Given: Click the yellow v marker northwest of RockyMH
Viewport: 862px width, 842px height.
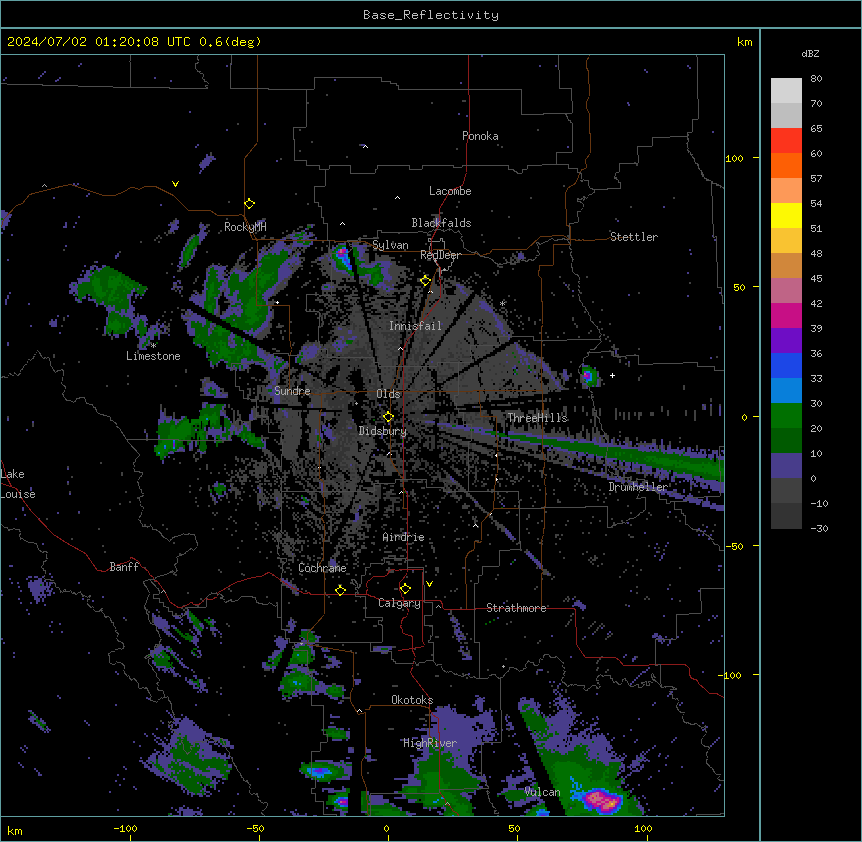Looking at the screenshot, I should tap(175, 184).
